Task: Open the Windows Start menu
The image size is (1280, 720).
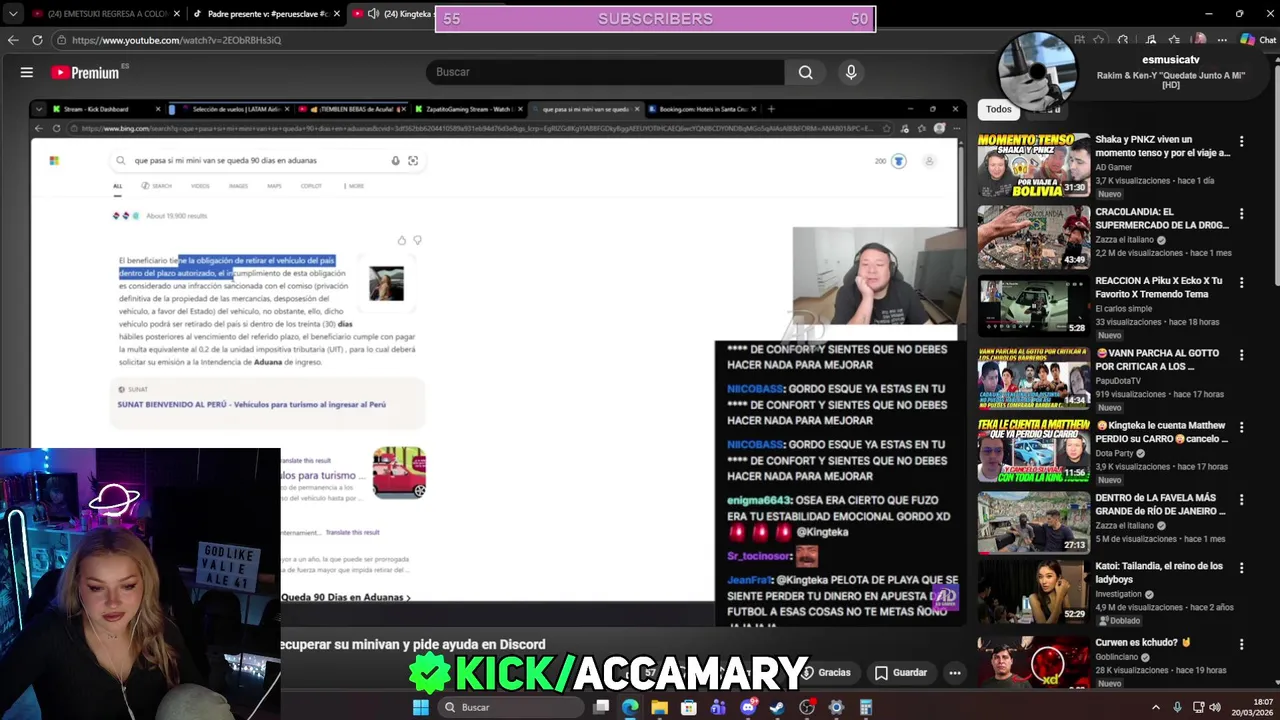Action: click(x=421, y=707)
